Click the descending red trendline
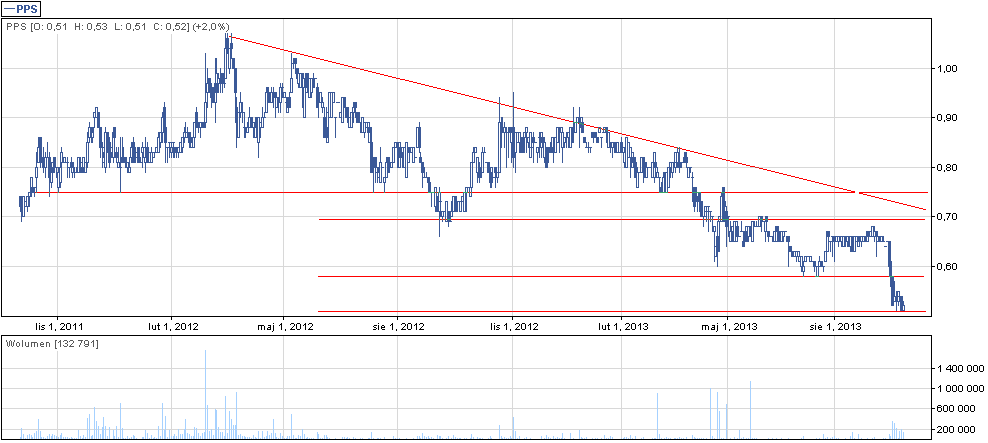The width and height of the screenshot is (988, 443). (577, 122)
